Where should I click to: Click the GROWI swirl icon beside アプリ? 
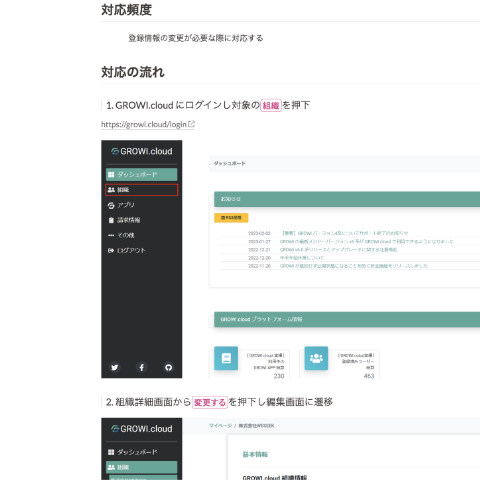[x=111, y=205]
